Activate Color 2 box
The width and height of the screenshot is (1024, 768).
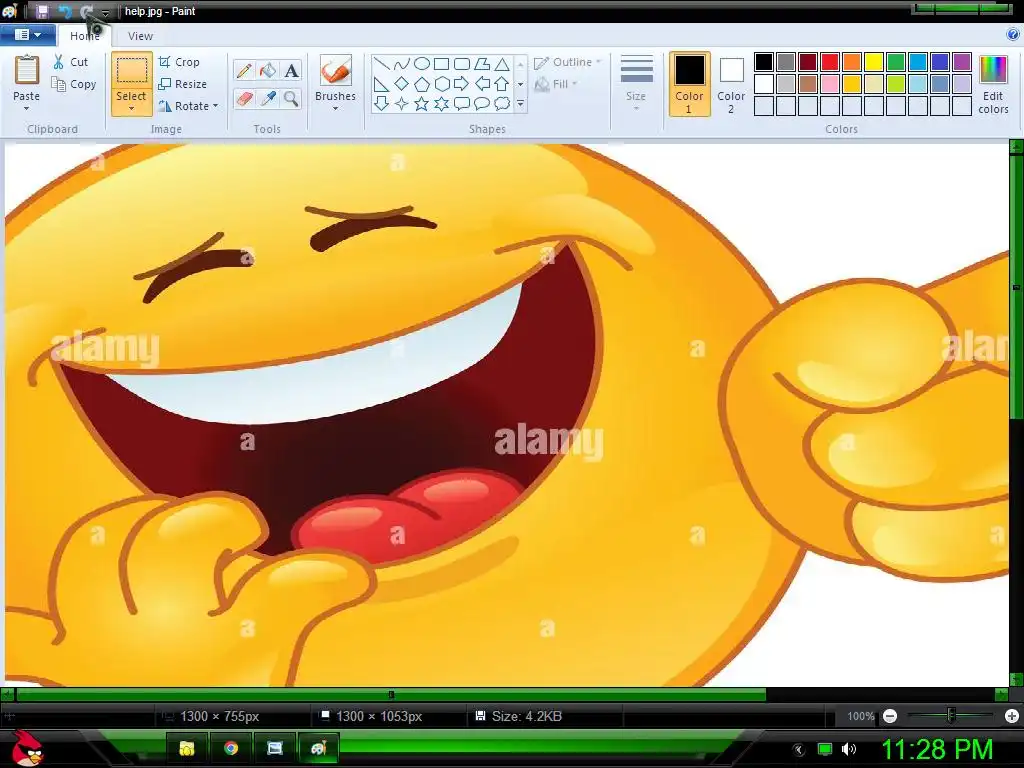tap(731, 84)
